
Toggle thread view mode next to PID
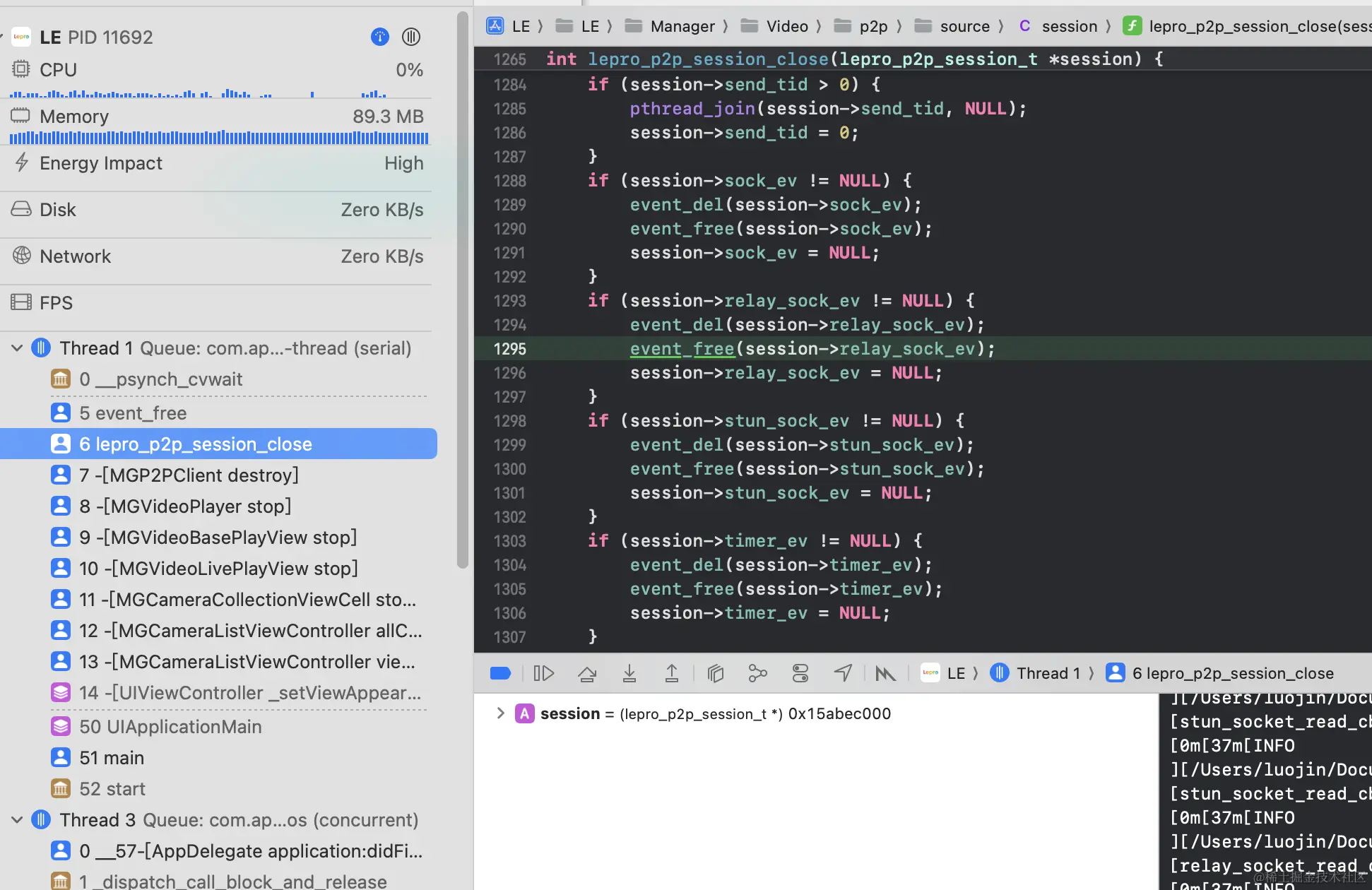tap(411, 37)
